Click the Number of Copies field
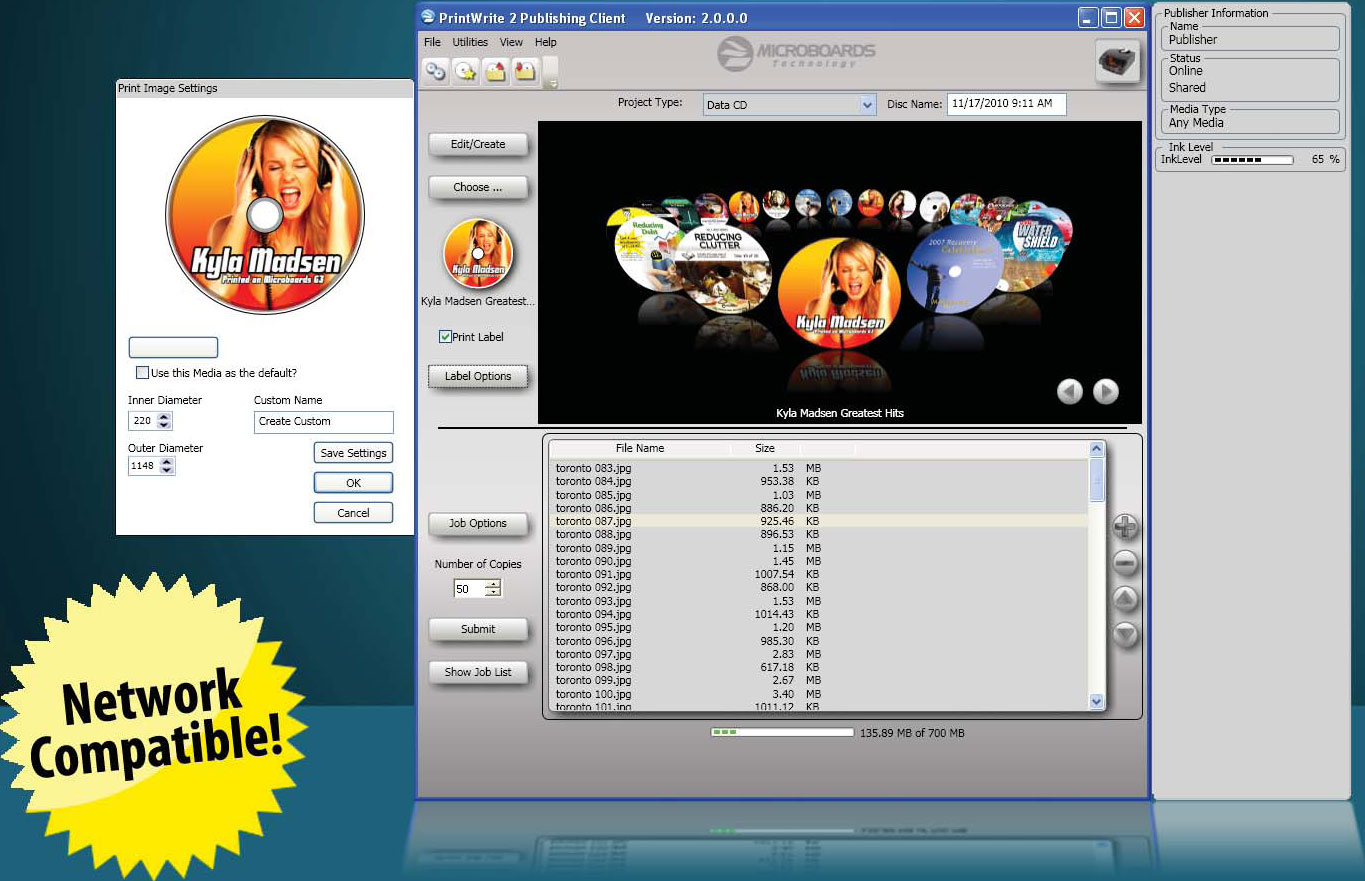1365x881 pixels. point(469,590)
